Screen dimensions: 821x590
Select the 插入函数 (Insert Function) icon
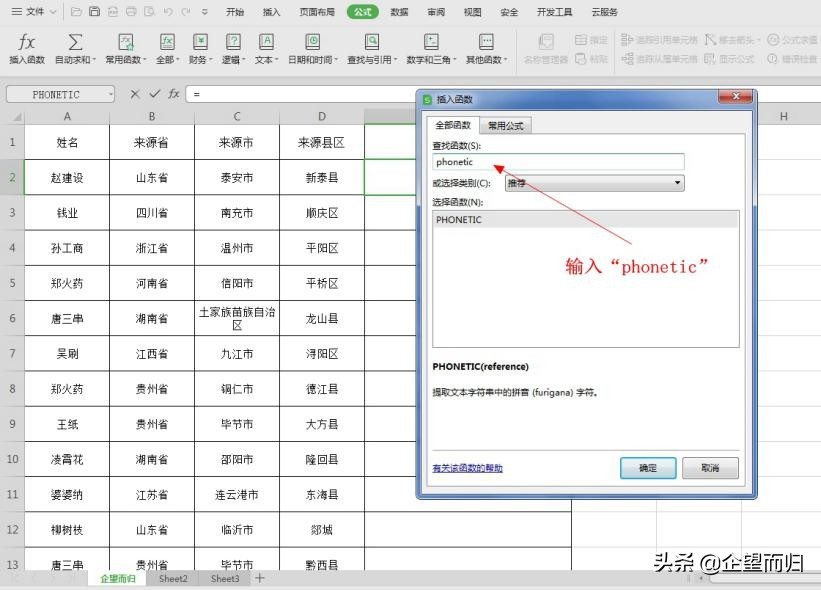(x=26, y=50)
